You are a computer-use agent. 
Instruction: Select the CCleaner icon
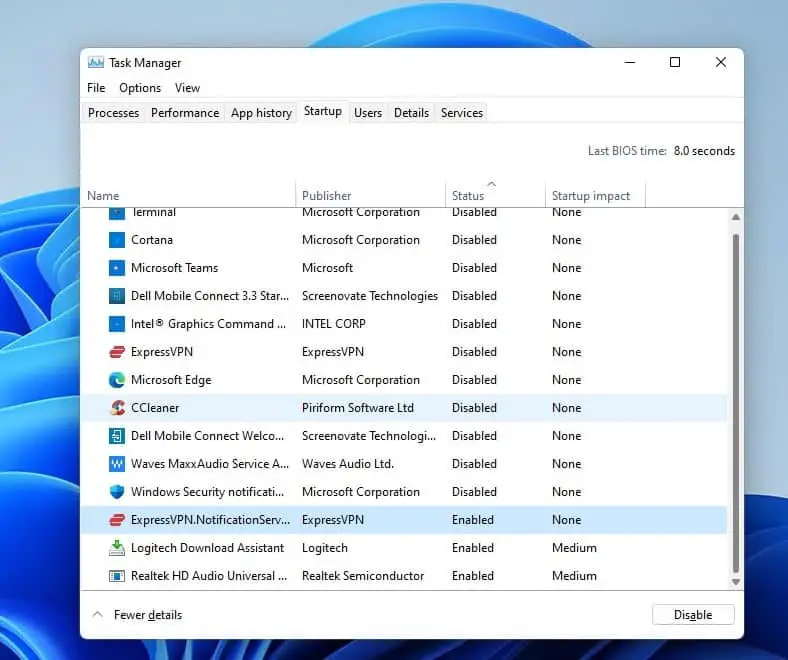(116, 408)
